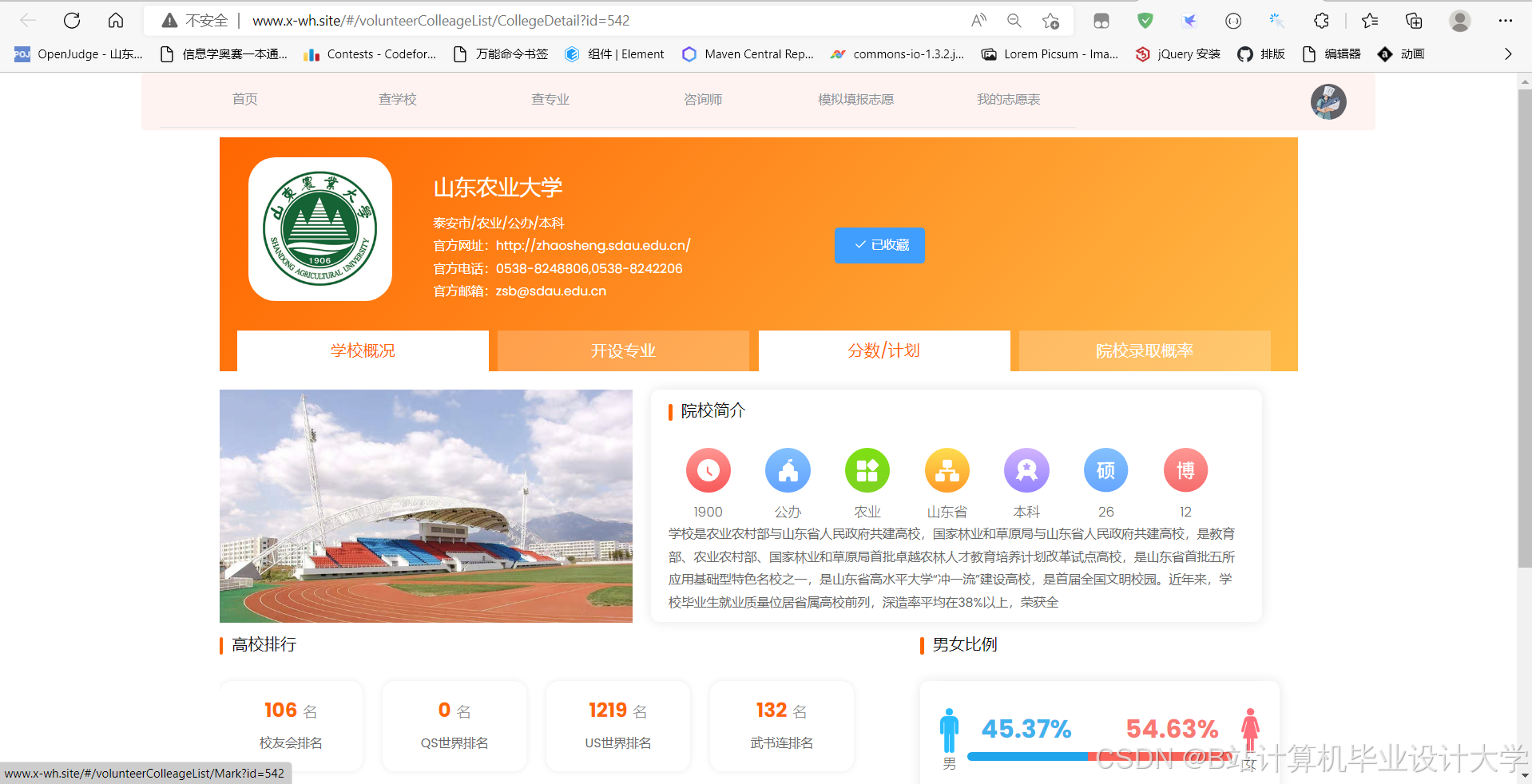Open the read aloud icon in address bar
This screenshot has height=784, width=1532.
978,21
